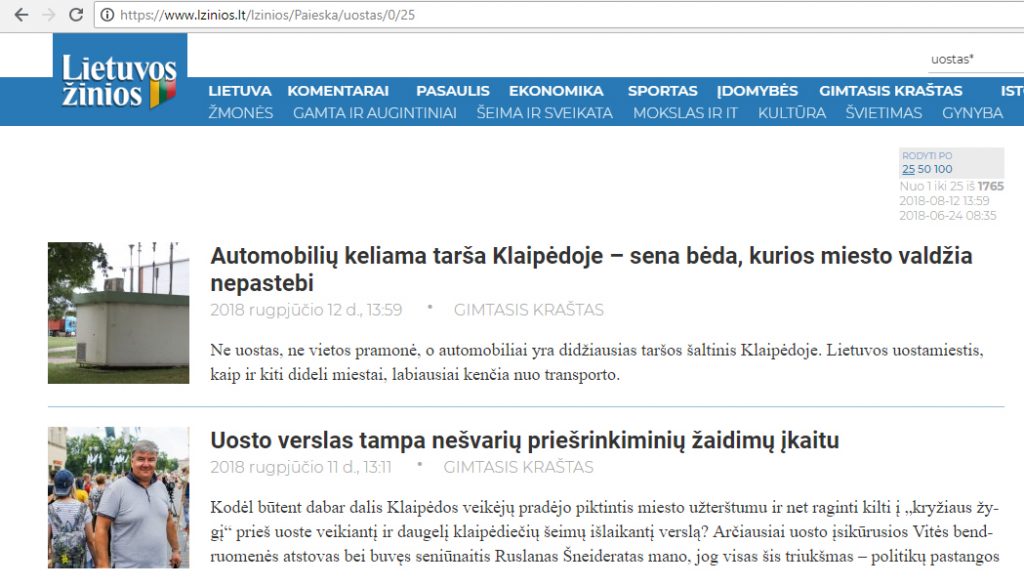The height and width of the screenshot is (586, 1024).
Task: Select EKONOMIKA in the navigation bar
Action: click(555, 91)
